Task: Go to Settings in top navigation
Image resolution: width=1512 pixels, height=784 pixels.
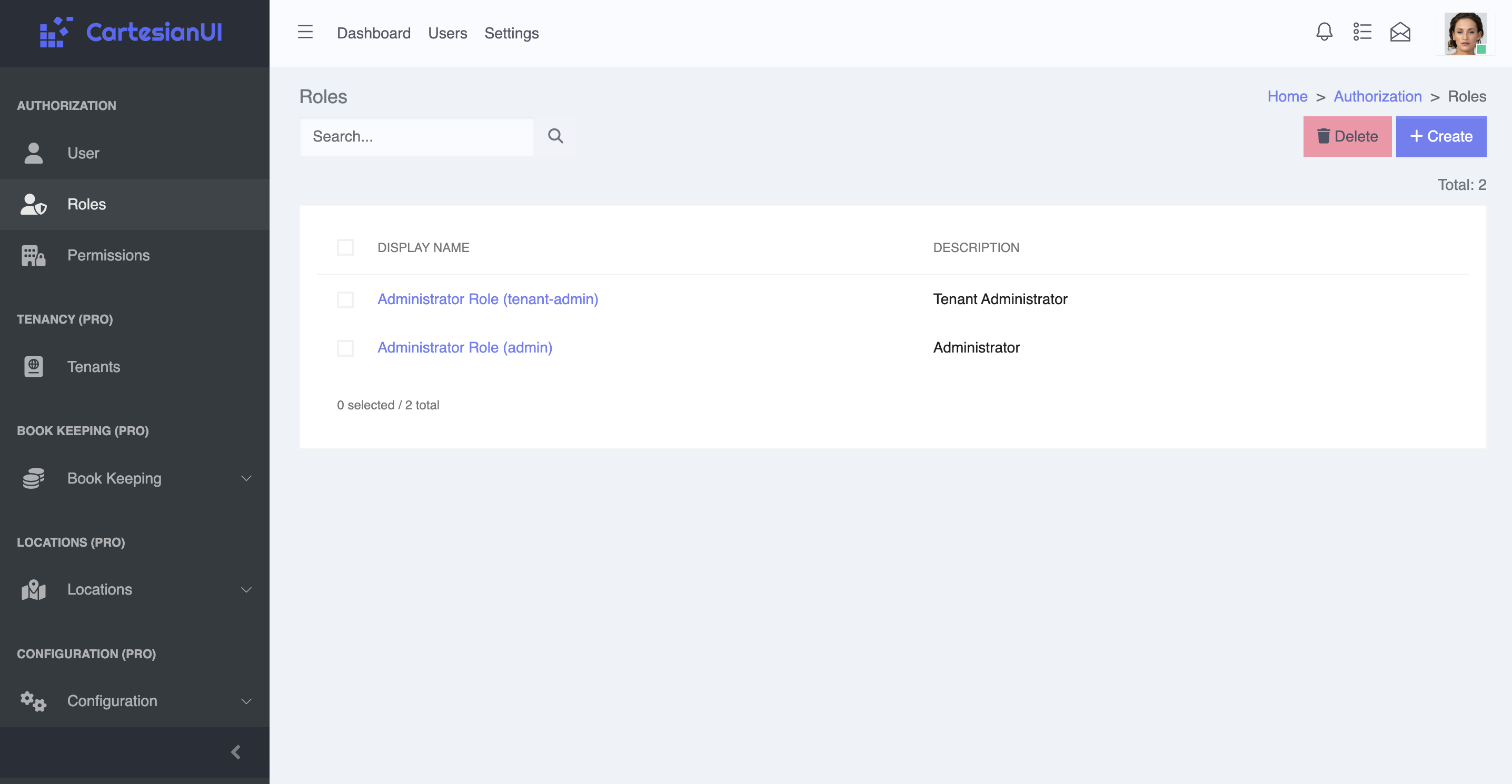Action: pos(511,34)
